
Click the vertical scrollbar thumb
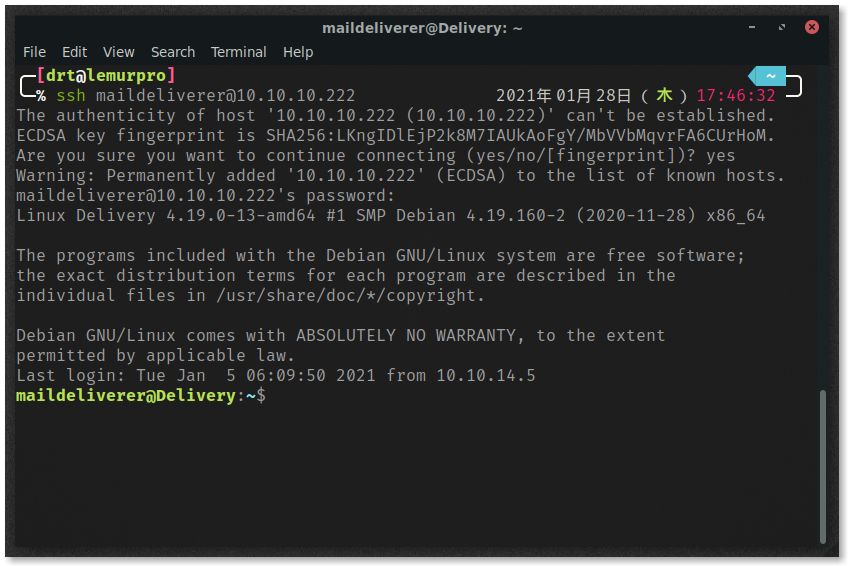point(822,467)
